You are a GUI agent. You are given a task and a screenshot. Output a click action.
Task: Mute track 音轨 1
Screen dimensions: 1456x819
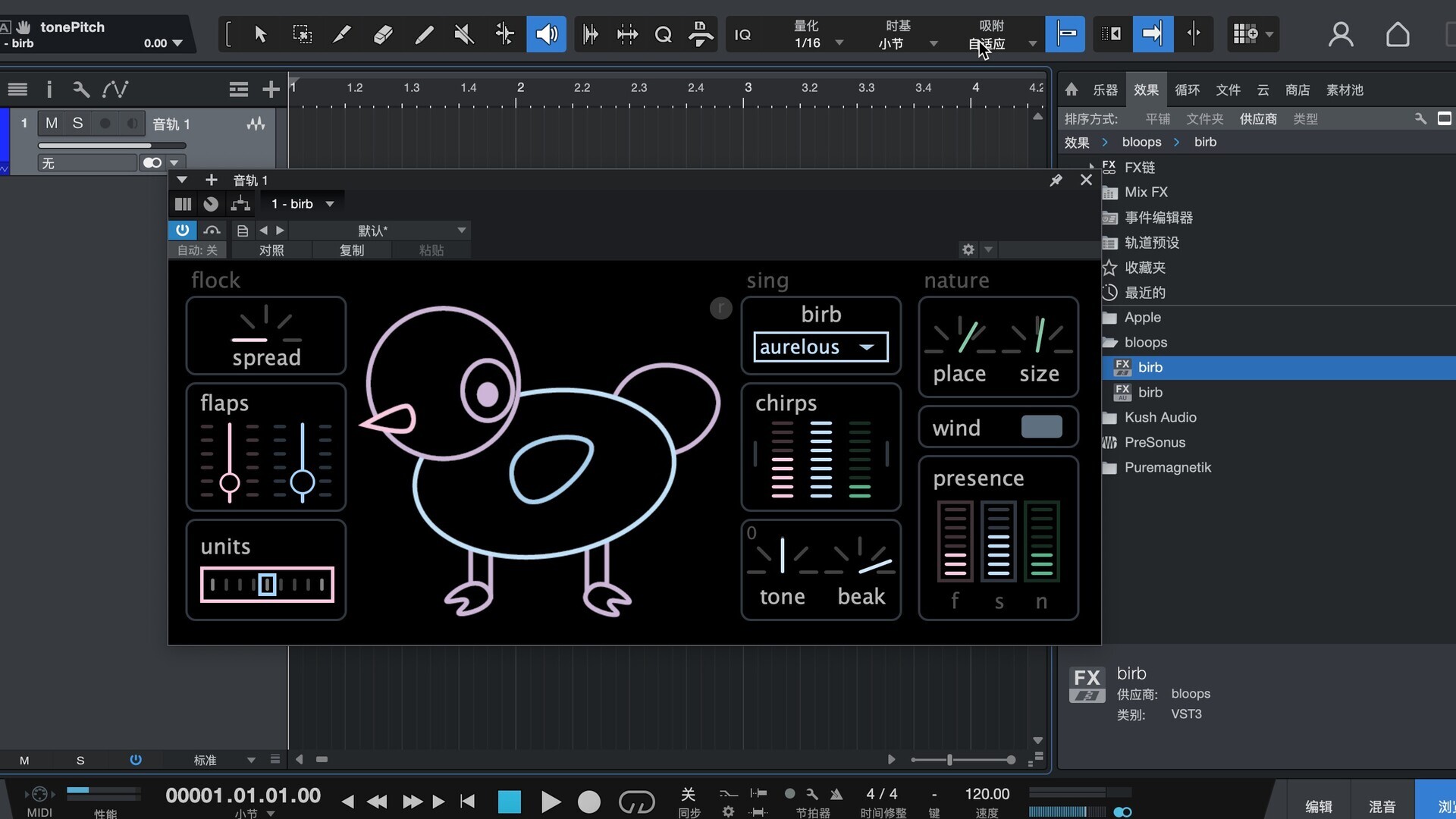(x=52, y=123)
